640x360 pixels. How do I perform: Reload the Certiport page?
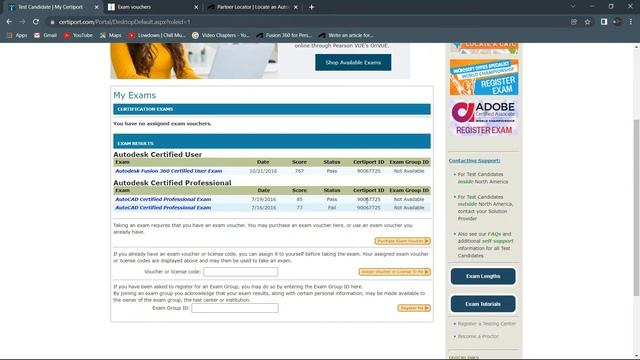click(x=36, y=22)
